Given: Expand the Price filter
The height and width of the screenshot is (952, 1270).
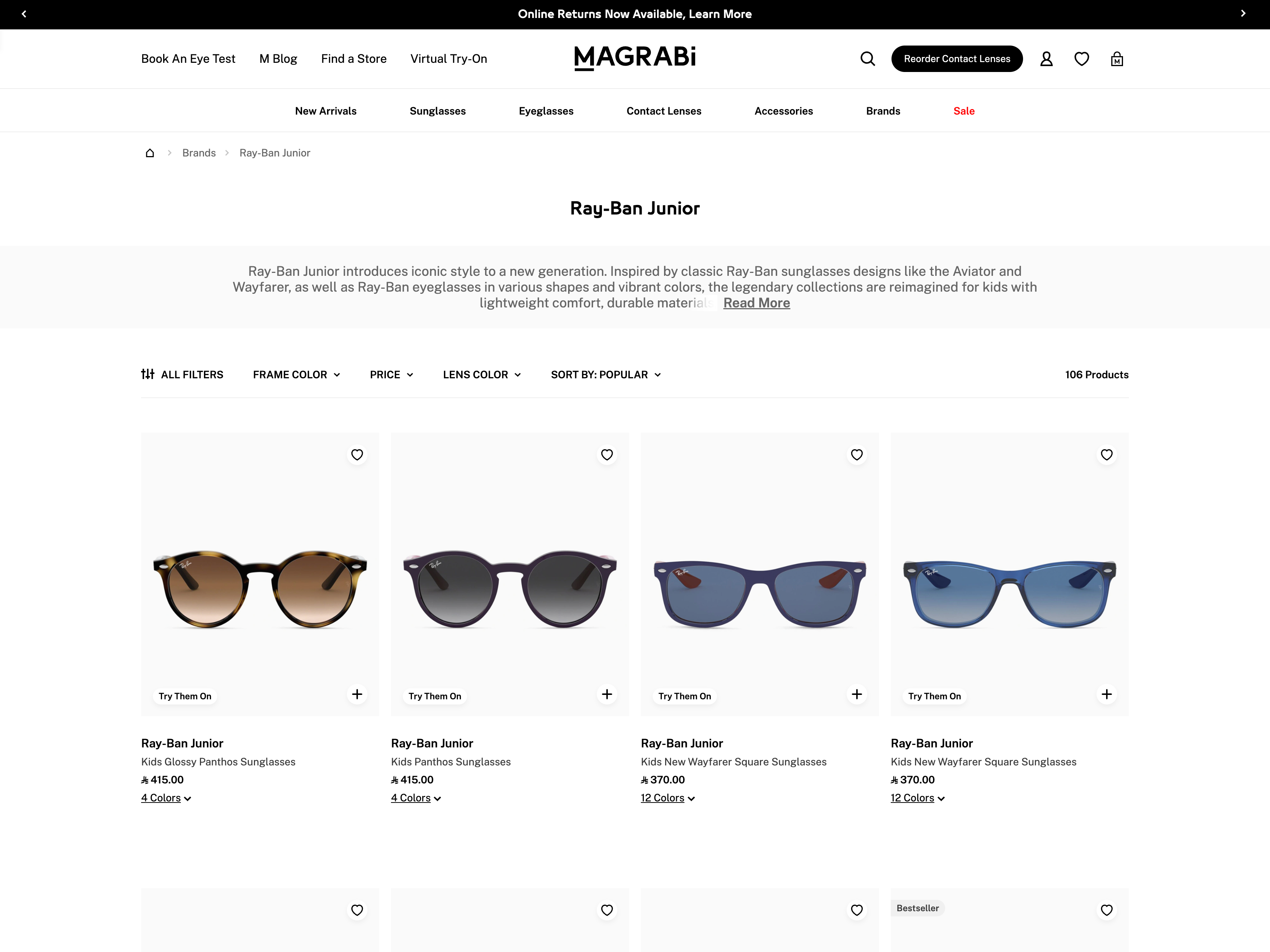Looking at the screenshot, I should click(x=392, y=375).
